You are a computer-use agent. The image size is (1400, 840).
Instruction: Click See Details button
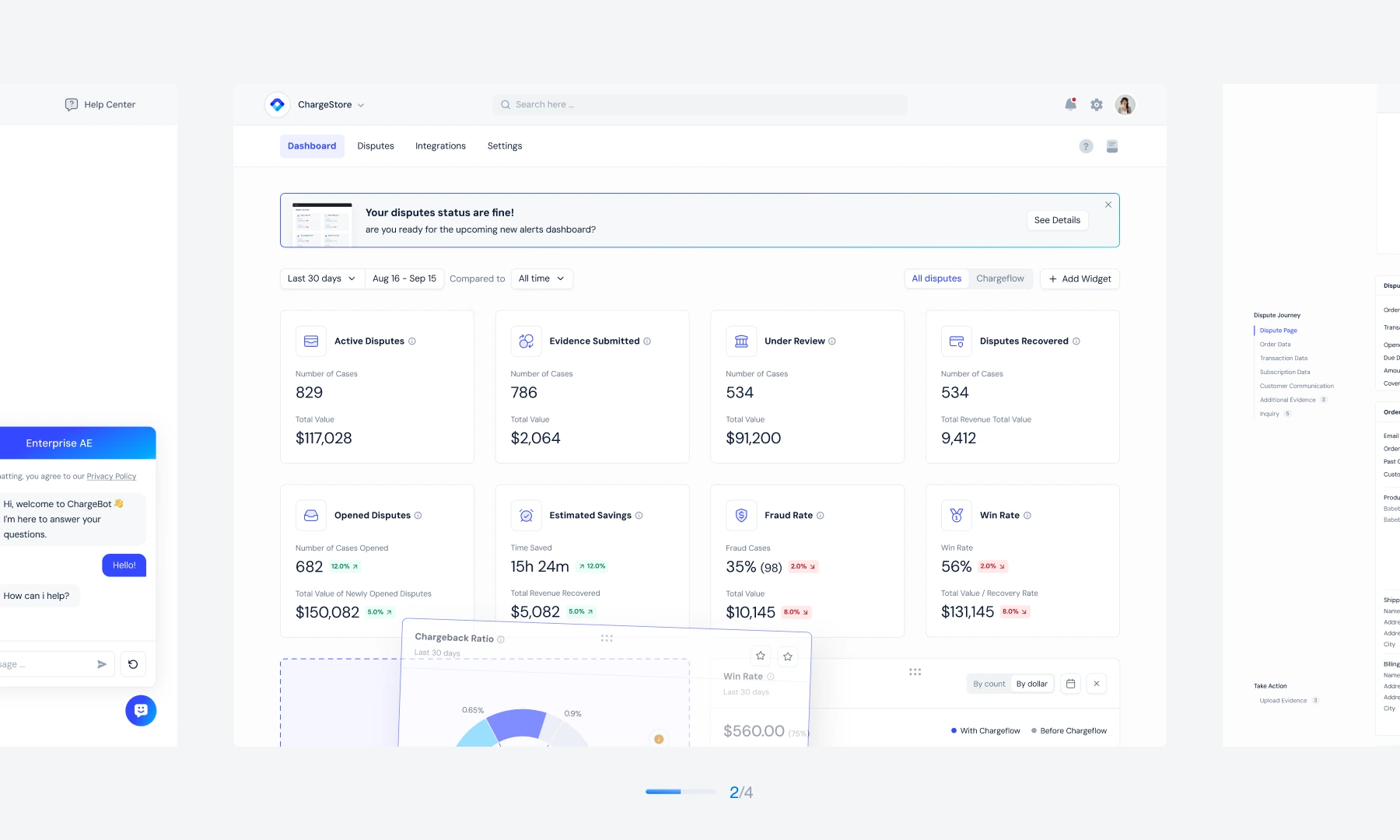click(x=1057, y=220)
